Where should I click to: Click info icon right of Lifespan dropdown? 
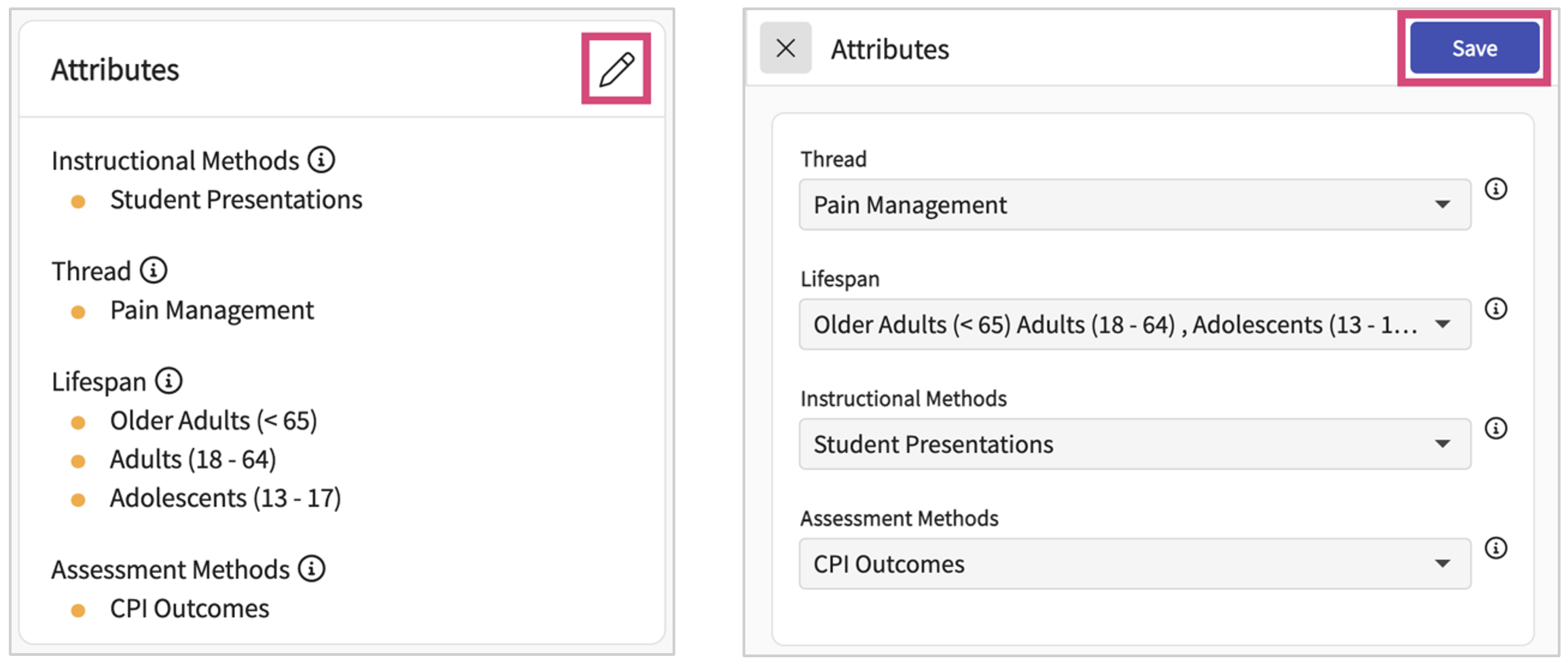(1496, 309)
